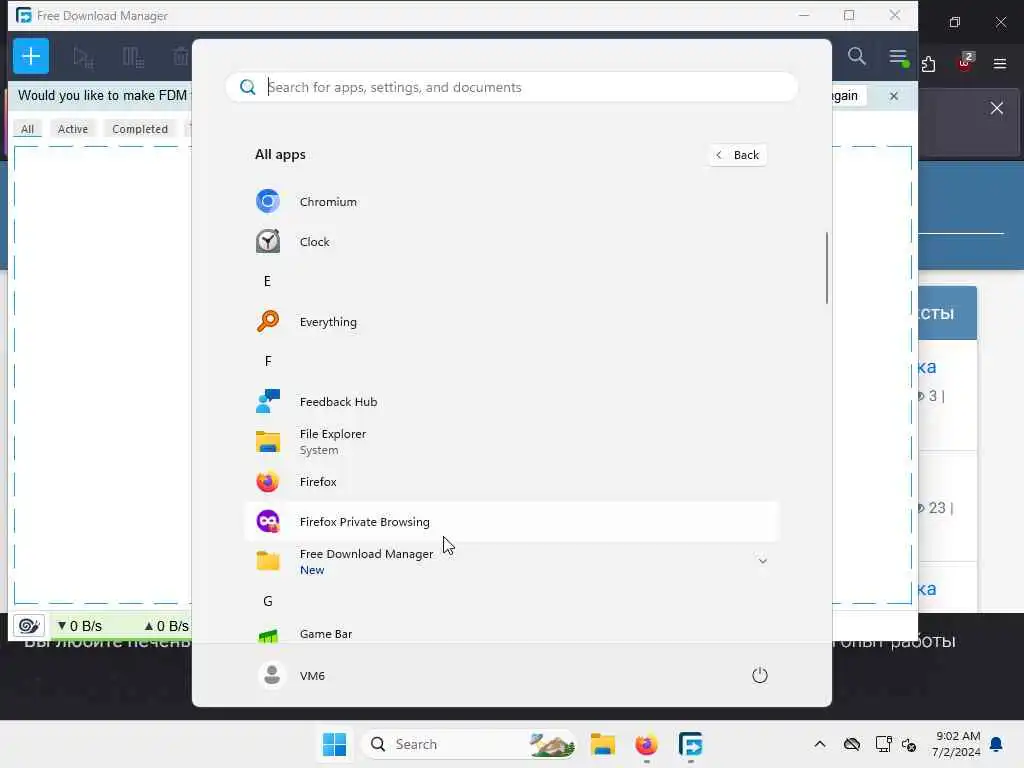Image resolution: width=1024 pixels, height=768 pixels.
Task: Open the network status tray icon
Action: coord(884,744)
